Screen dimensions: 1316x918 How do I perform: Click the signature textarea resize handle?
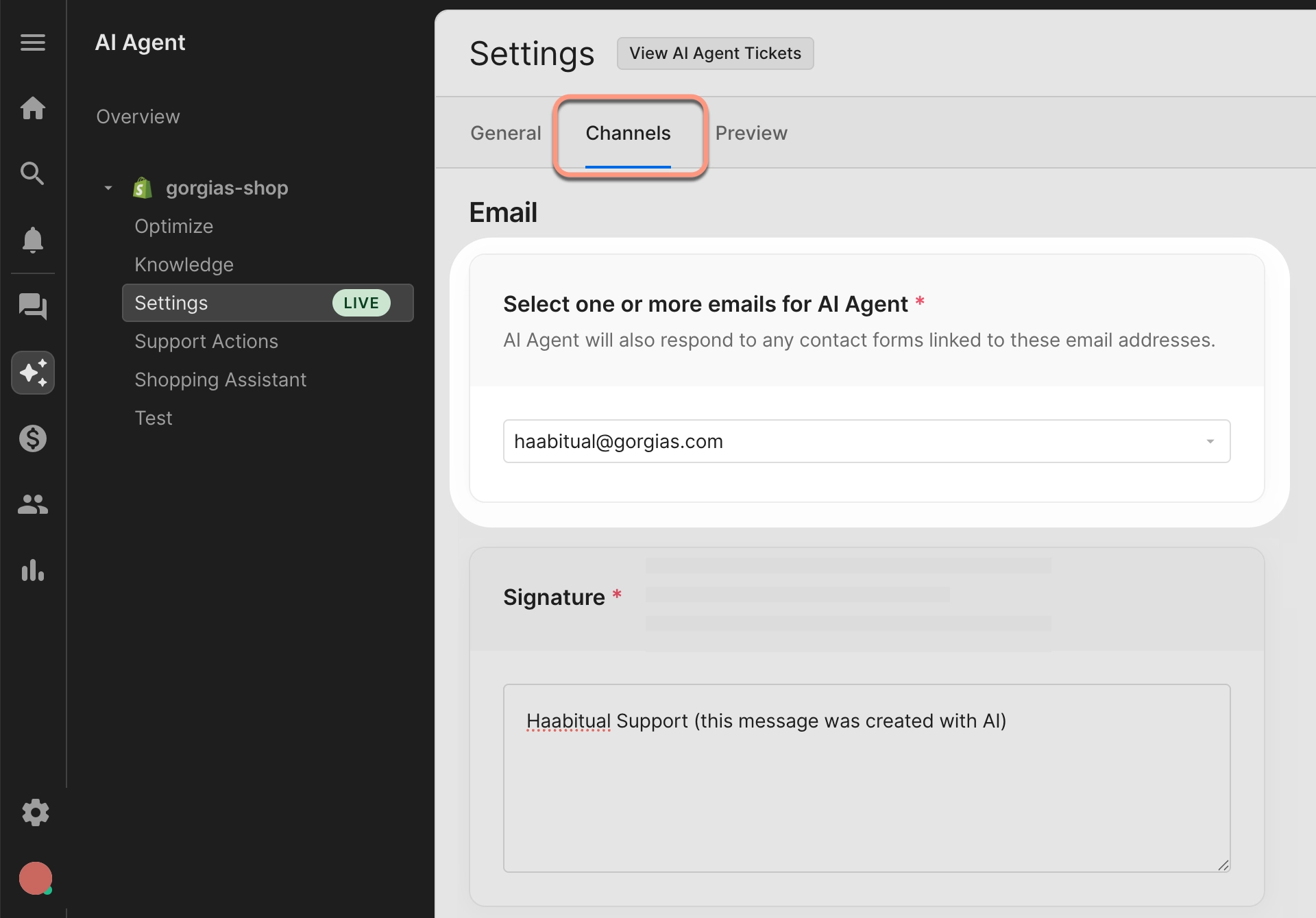[x=1223, y=865]
